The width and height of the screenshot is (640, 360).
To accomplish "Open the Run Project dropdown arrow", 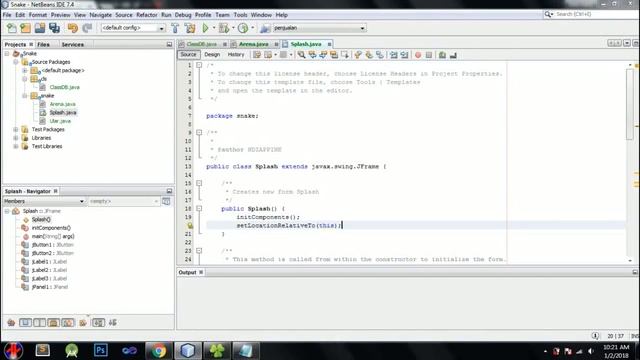I will tap(214, 28).
